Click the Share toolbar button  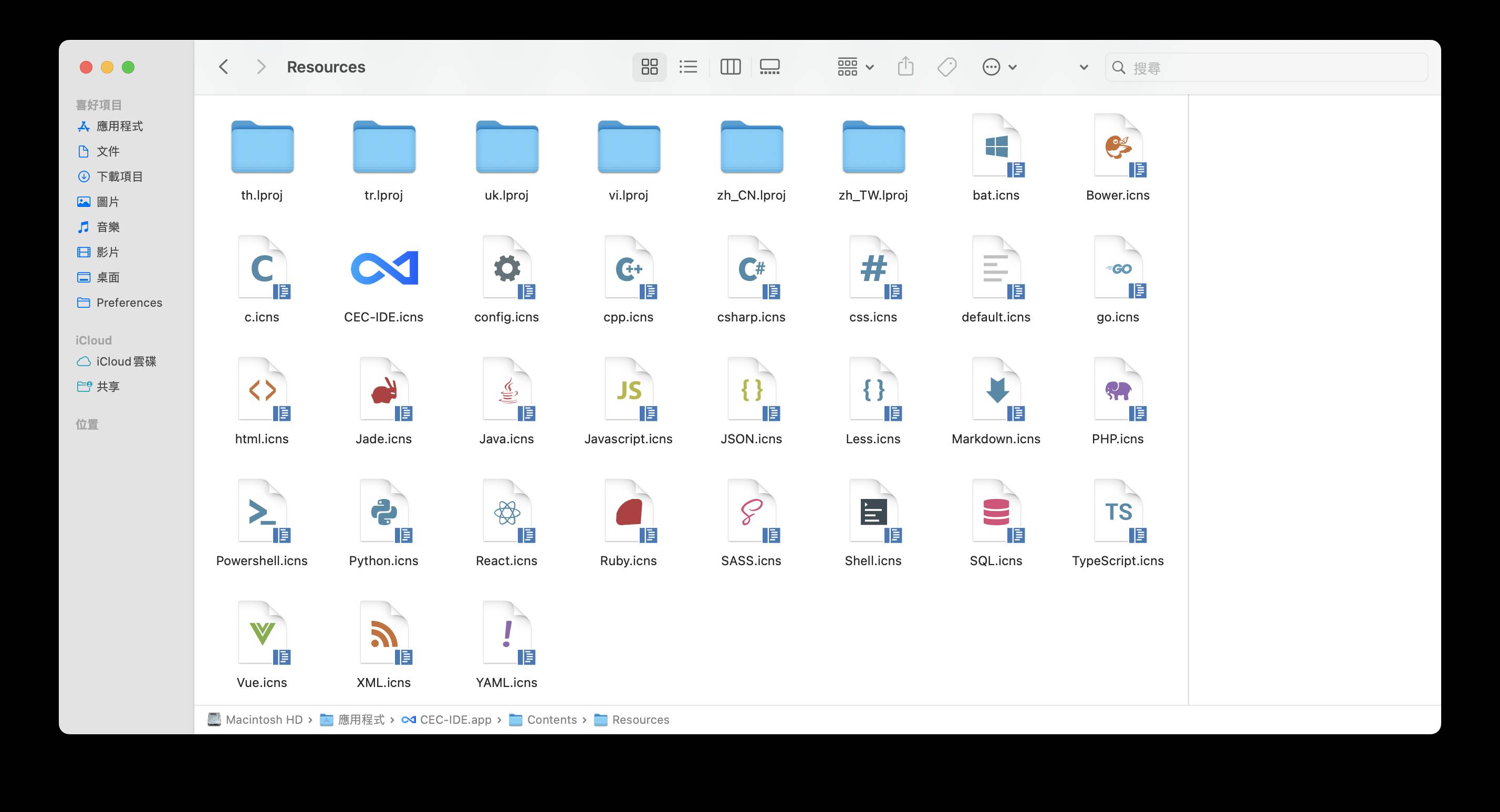click(x=905, y=66)
